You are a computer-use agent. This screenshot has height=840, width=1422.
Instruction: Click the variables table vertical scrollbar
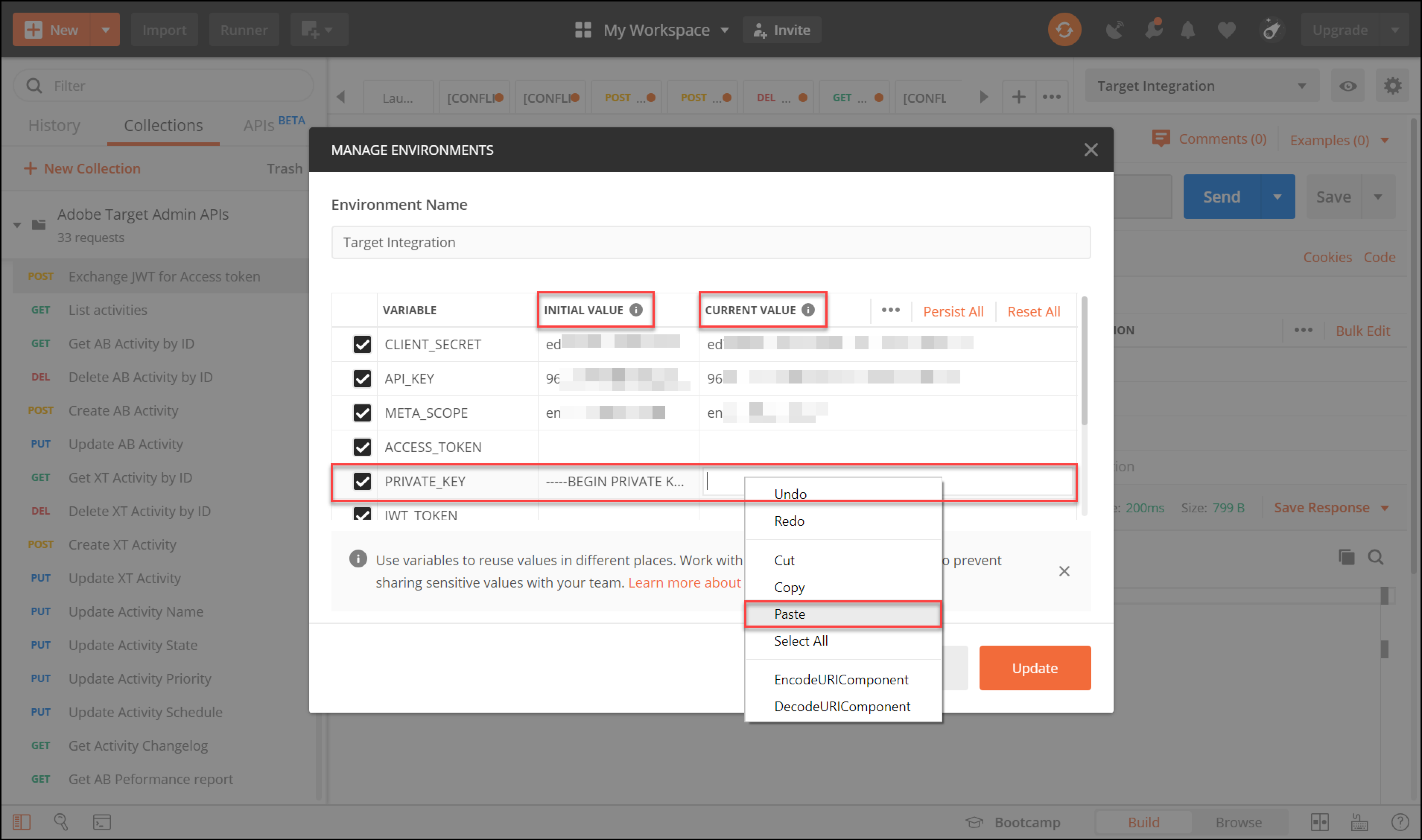tap(1084, 362)
